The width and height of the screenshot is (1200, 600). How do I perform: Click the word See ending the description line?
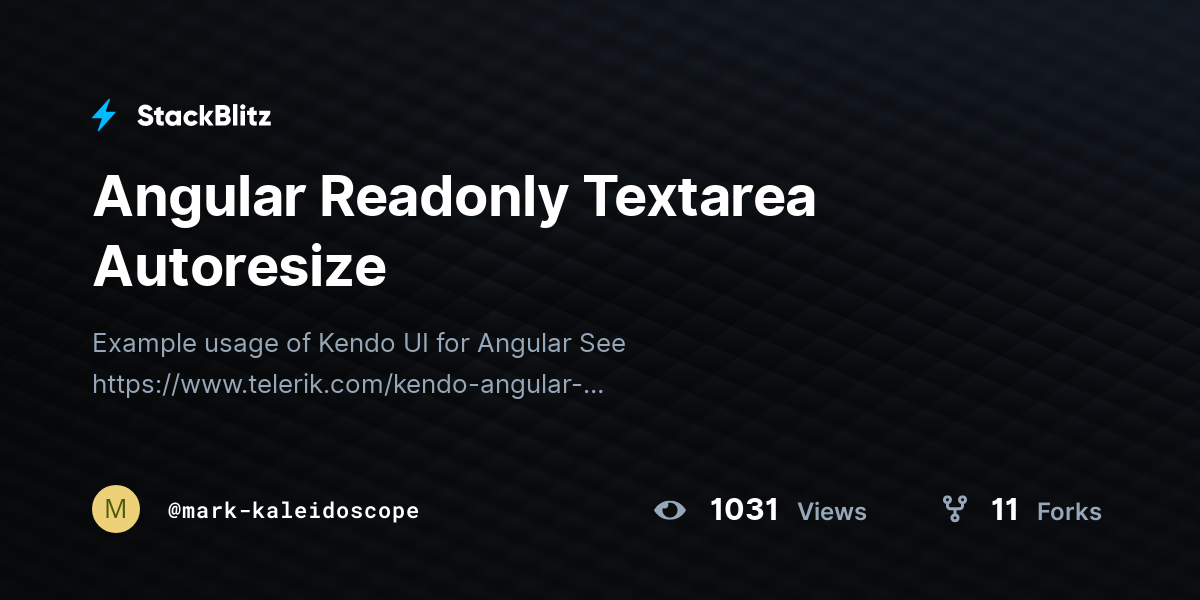coord(603,343)
